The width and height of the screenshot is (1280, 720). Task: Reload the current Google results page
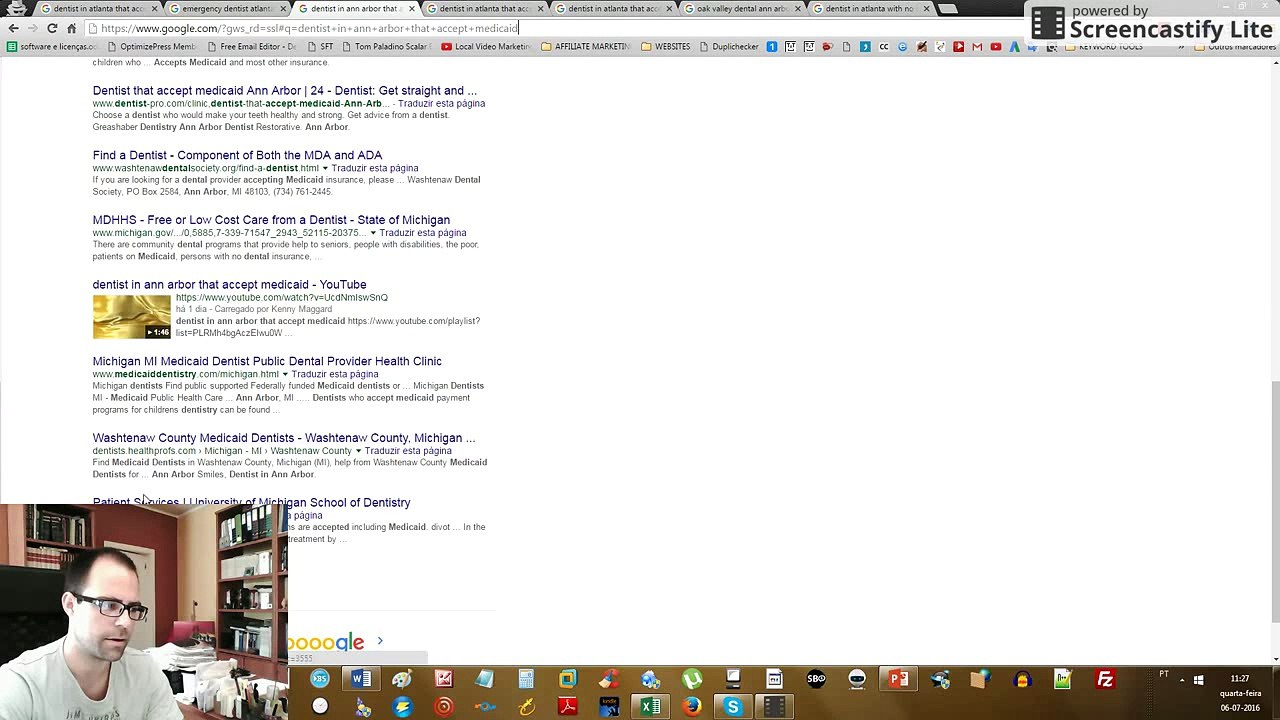pos(52,28)
